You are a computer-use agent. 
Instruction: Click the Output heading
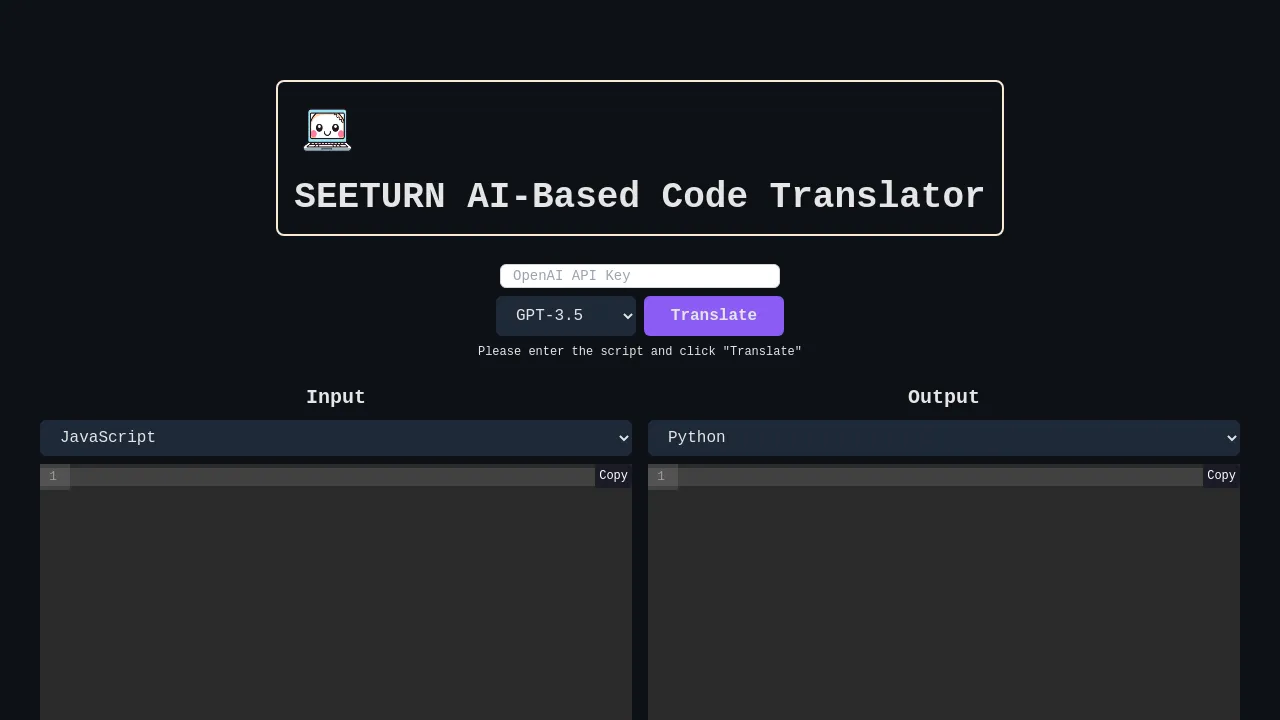click(944, 397)
